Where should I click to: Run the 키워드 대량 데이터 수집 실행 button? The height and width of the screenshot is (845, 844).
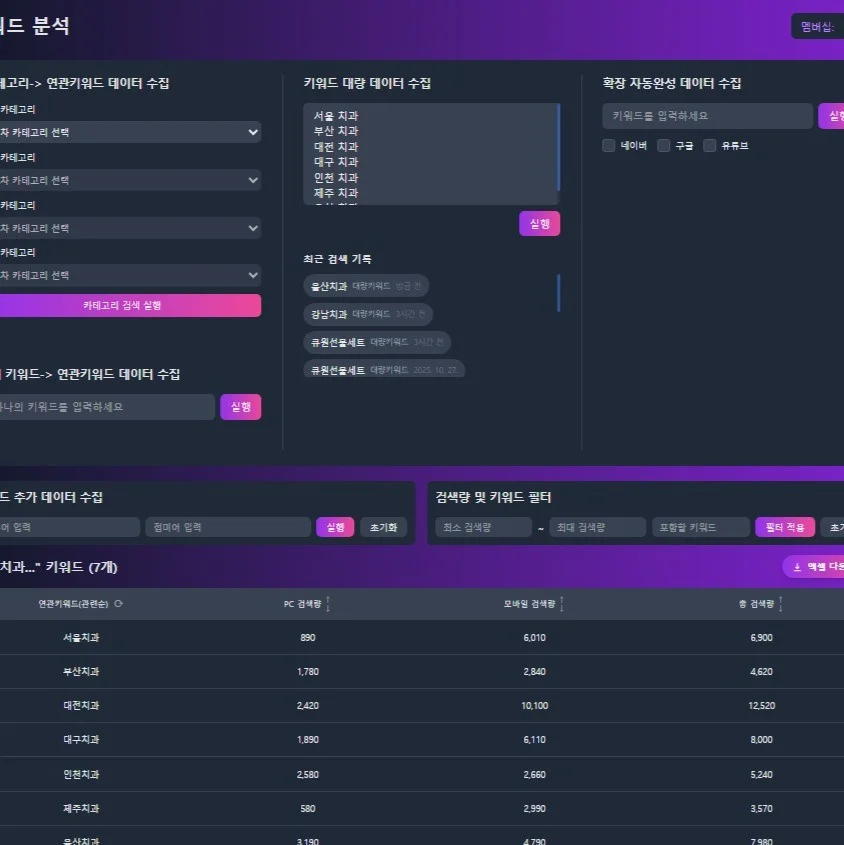tap(539, 223)
